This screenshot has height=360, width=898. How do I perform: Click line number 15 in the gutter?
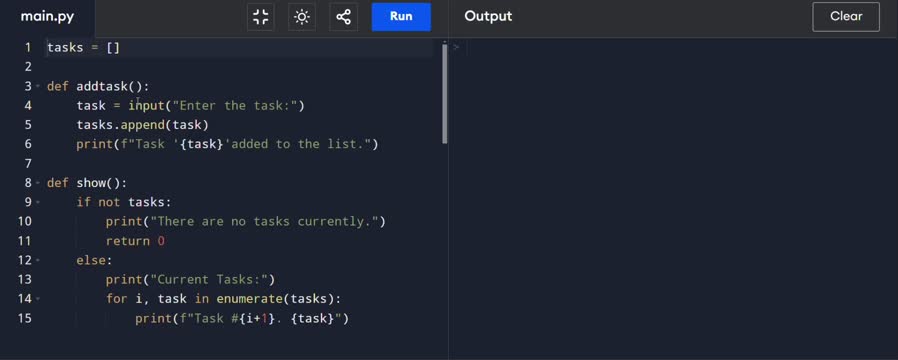pyautogui.click(x=25, y=318)
